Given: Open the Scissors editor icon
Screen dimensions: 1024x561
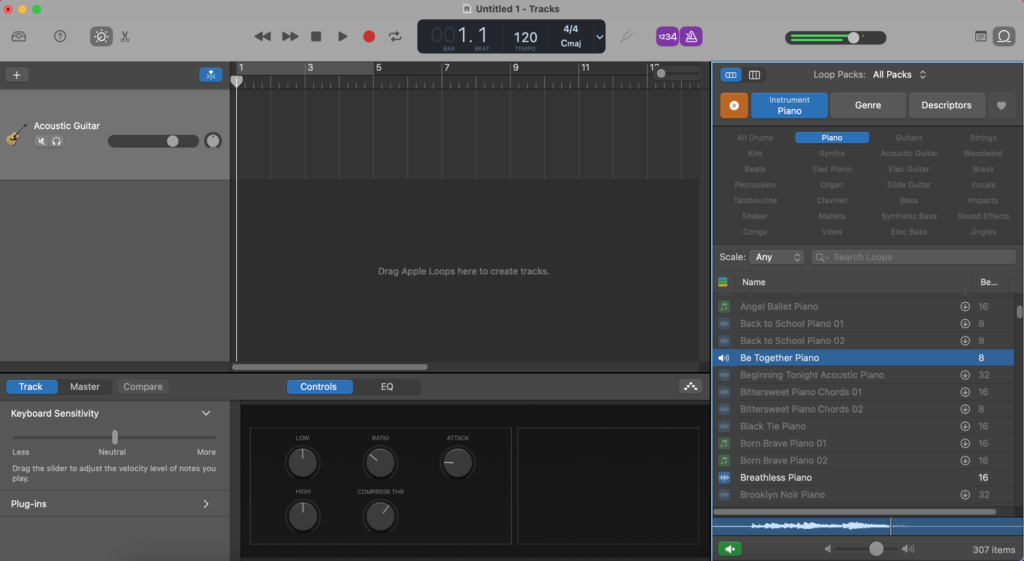Looking at the screenshot, I should pos(125,36).
